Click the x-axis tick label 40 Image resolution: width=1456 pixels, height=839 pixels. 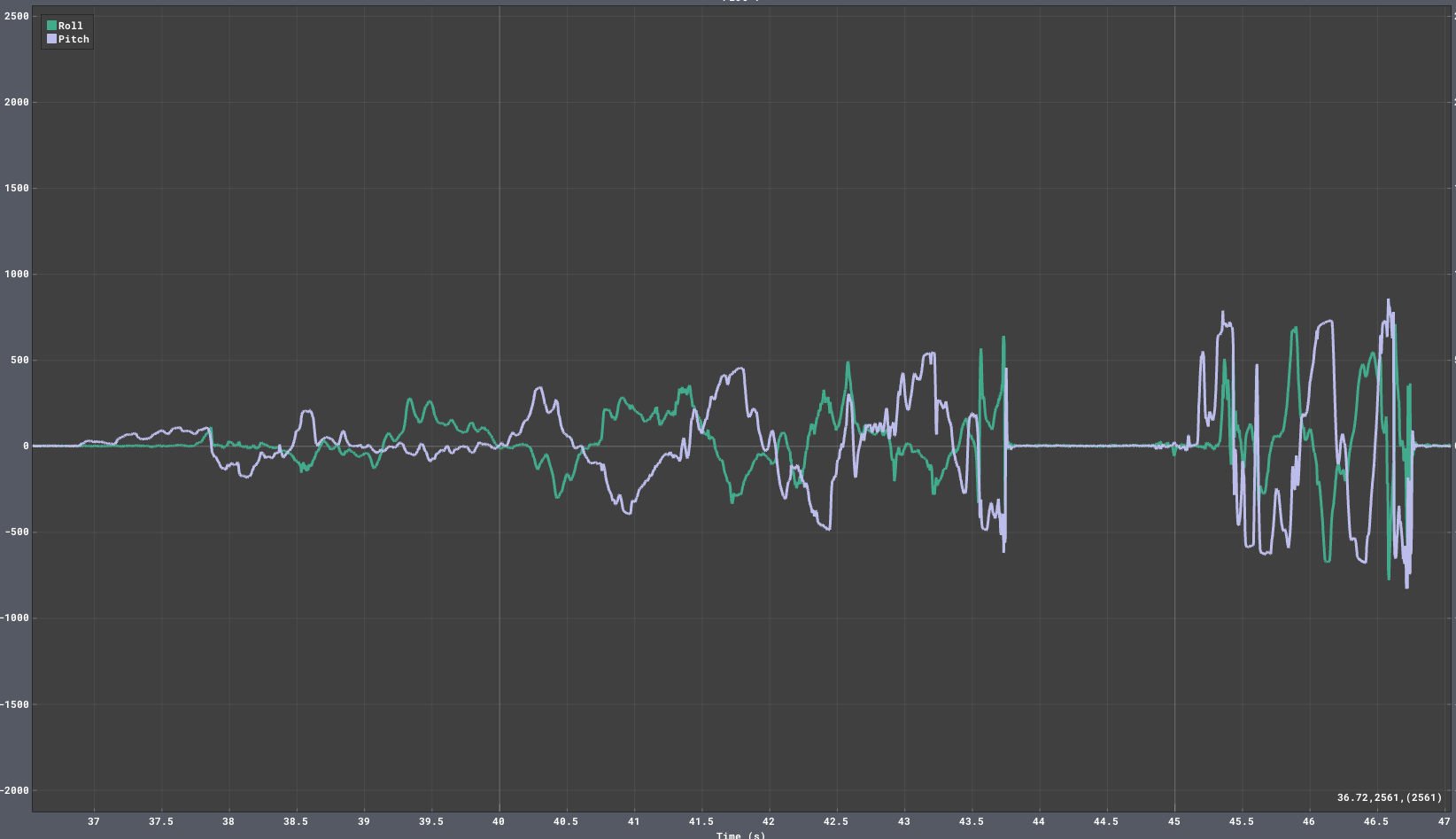coord(499,821)
